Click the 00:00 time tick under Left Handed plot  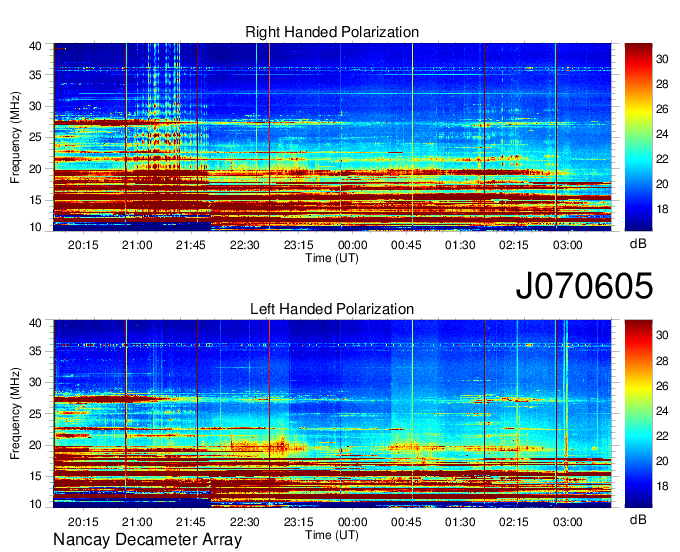point(353,522)
